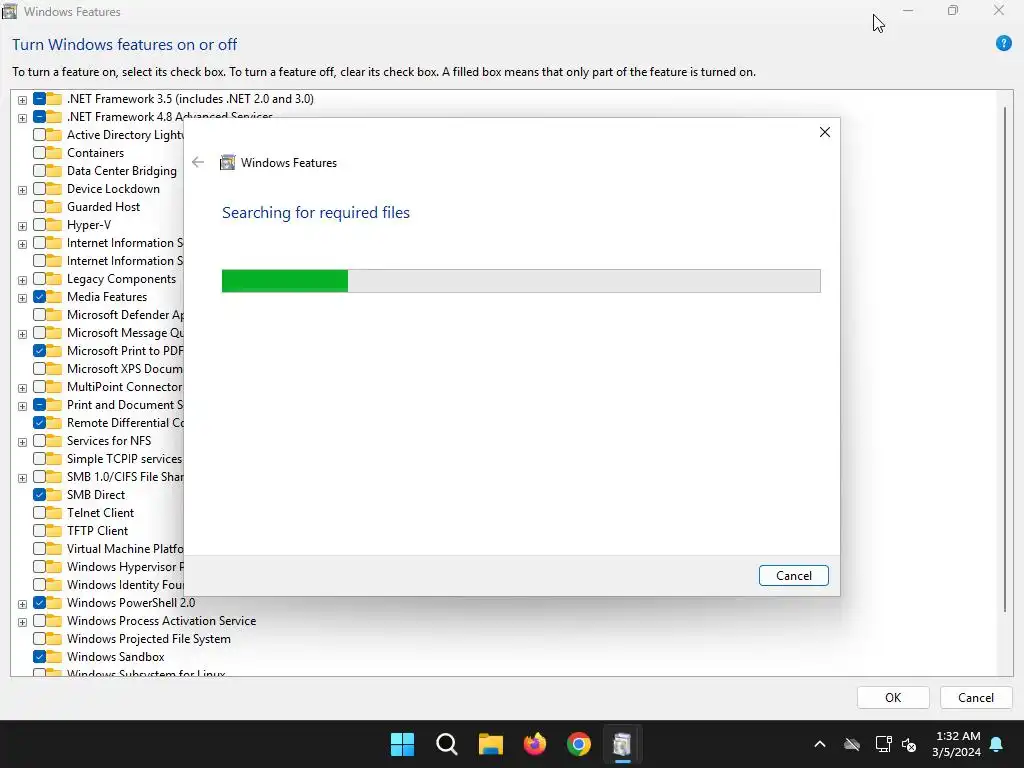
Task: Click the folder icon beside Services for NFS
Action: click(54, 441)
